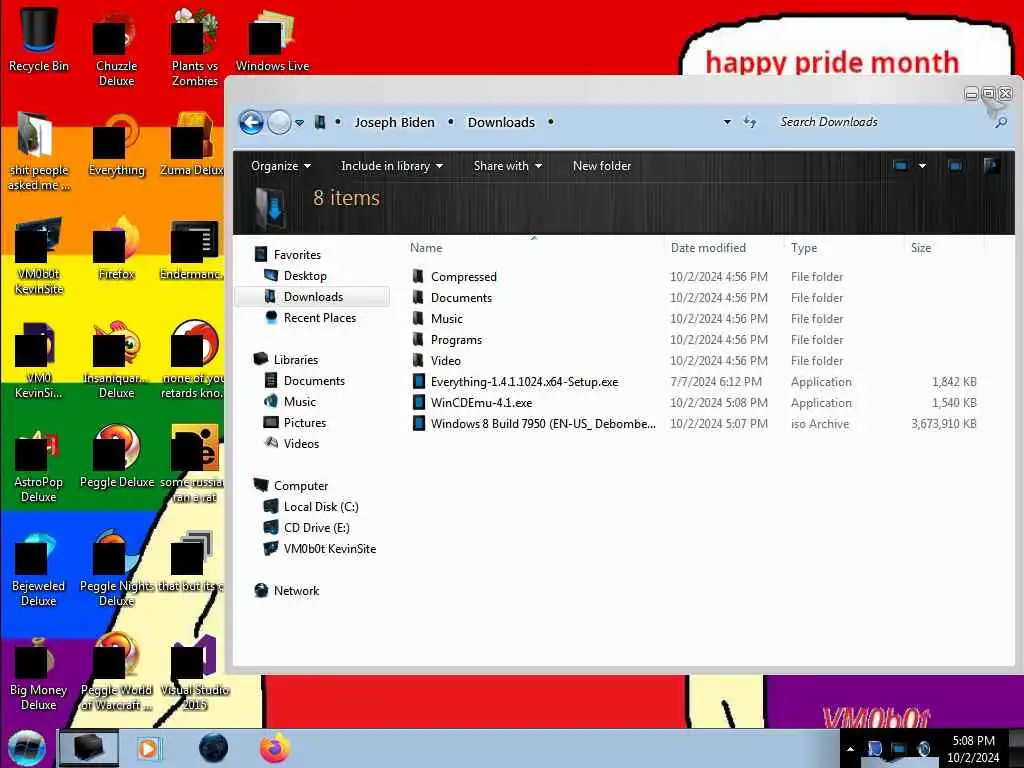Sort by the Name column header
1024x768 pixels.
click(x=426, y=248)
